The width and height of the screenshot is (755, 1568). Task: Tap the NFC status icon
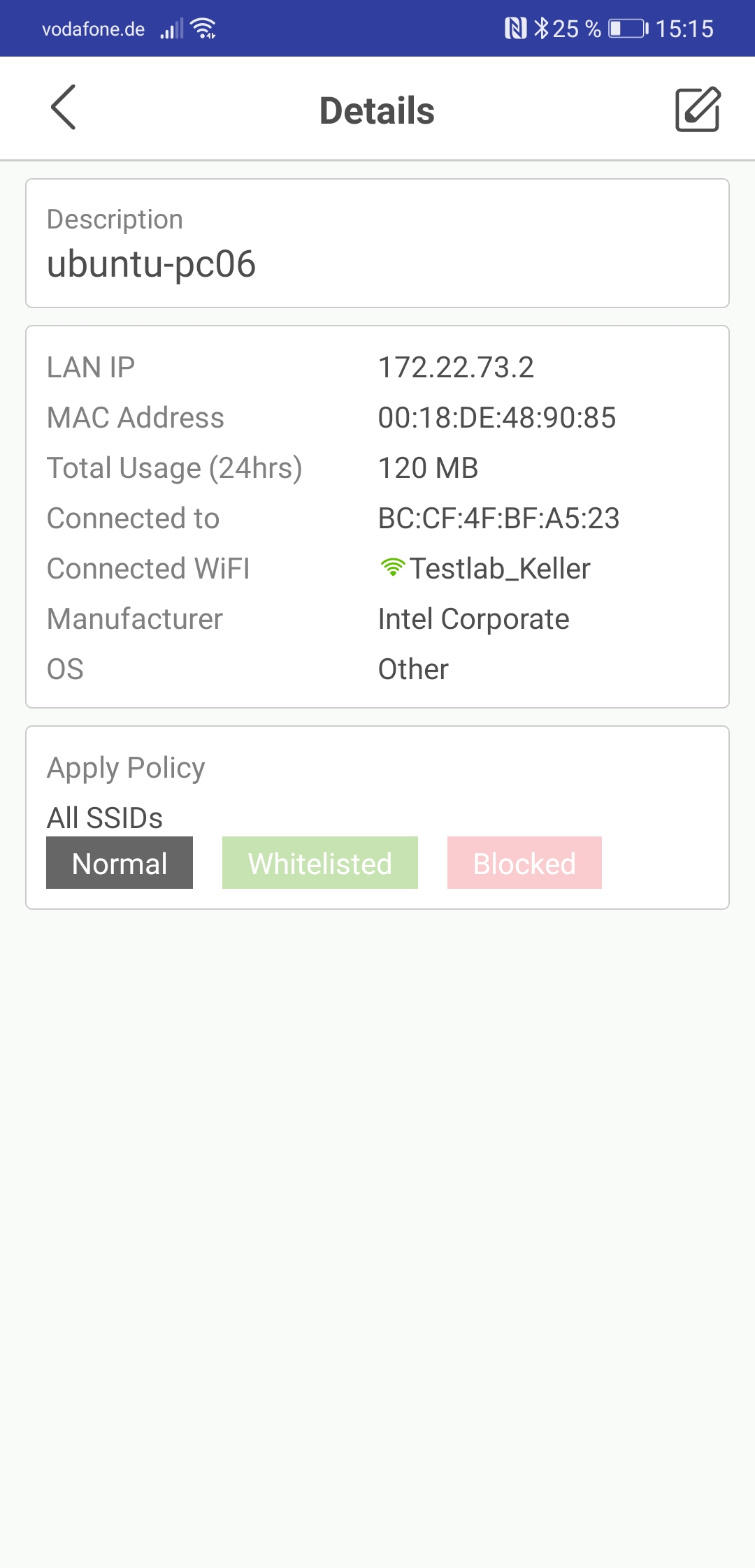[515, 29]
